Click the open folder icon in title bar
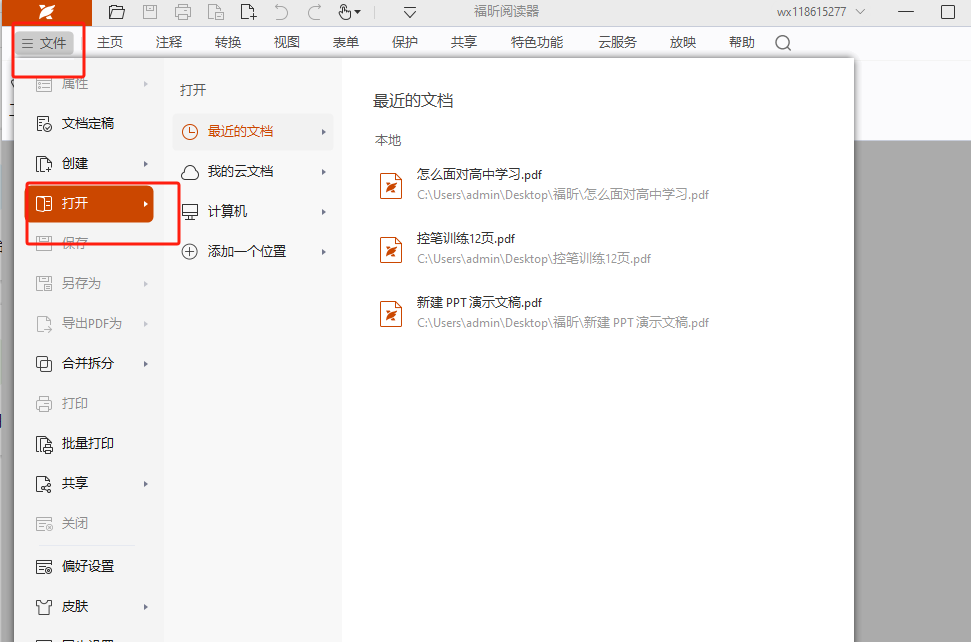 coord(117,12)
